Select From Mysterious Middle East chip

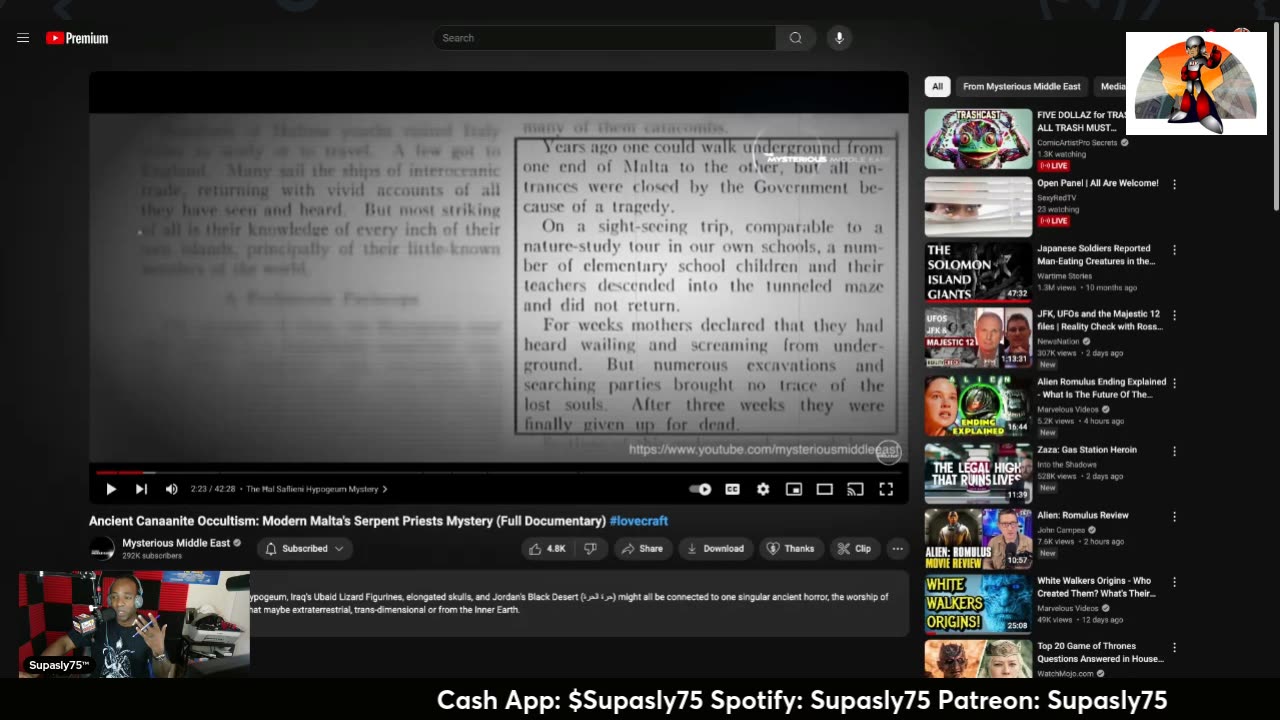(1022, 87)
